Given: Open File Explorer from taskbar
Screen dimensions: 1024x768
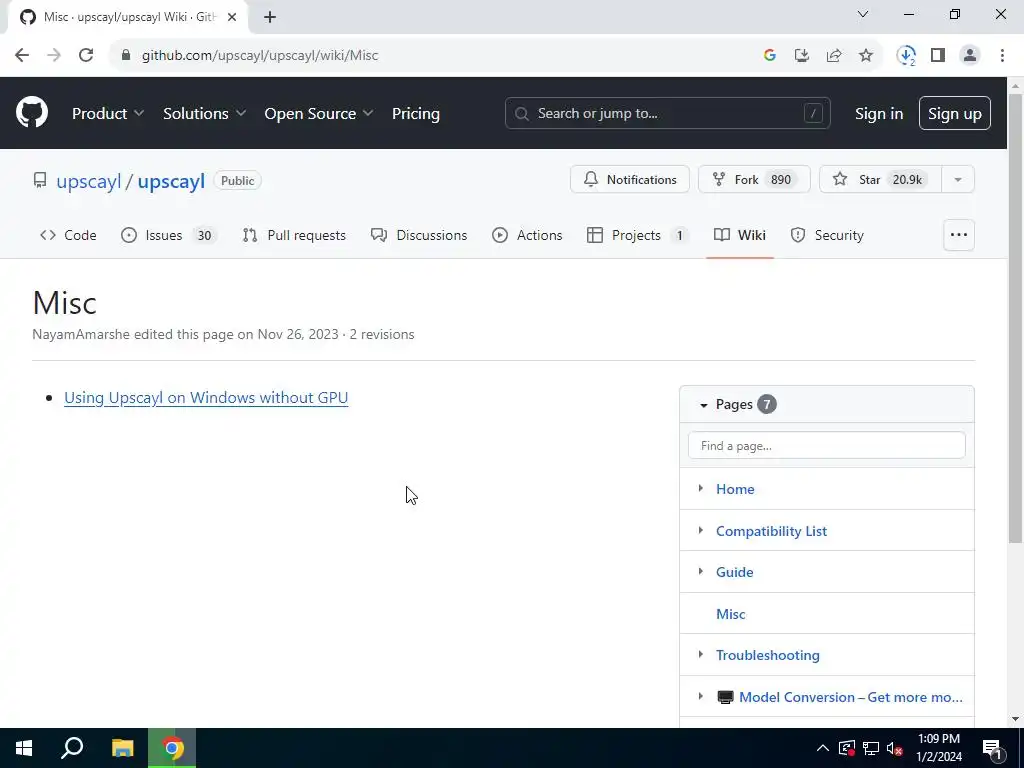Looking at the screenshot, I should (122, 748).
